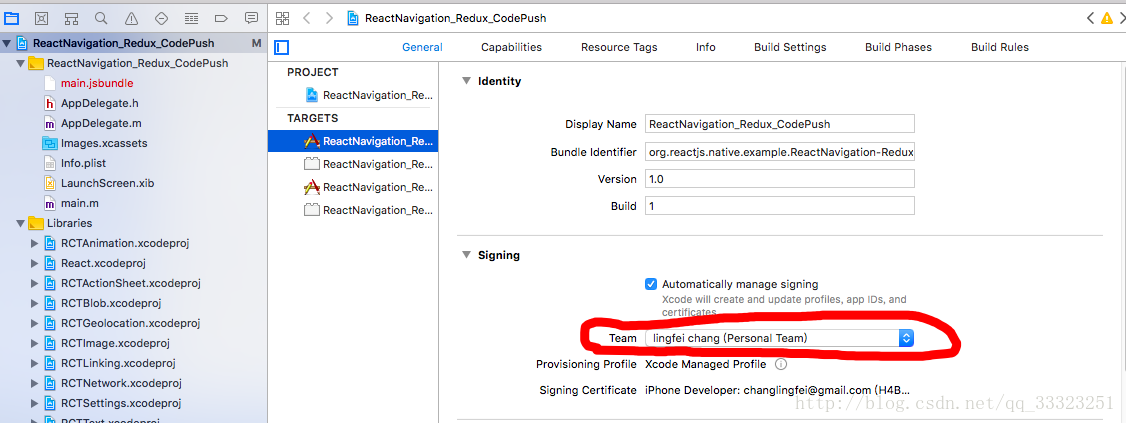
Task: Open the Issue navigator warning icon
Action: [x=131, y=18]
